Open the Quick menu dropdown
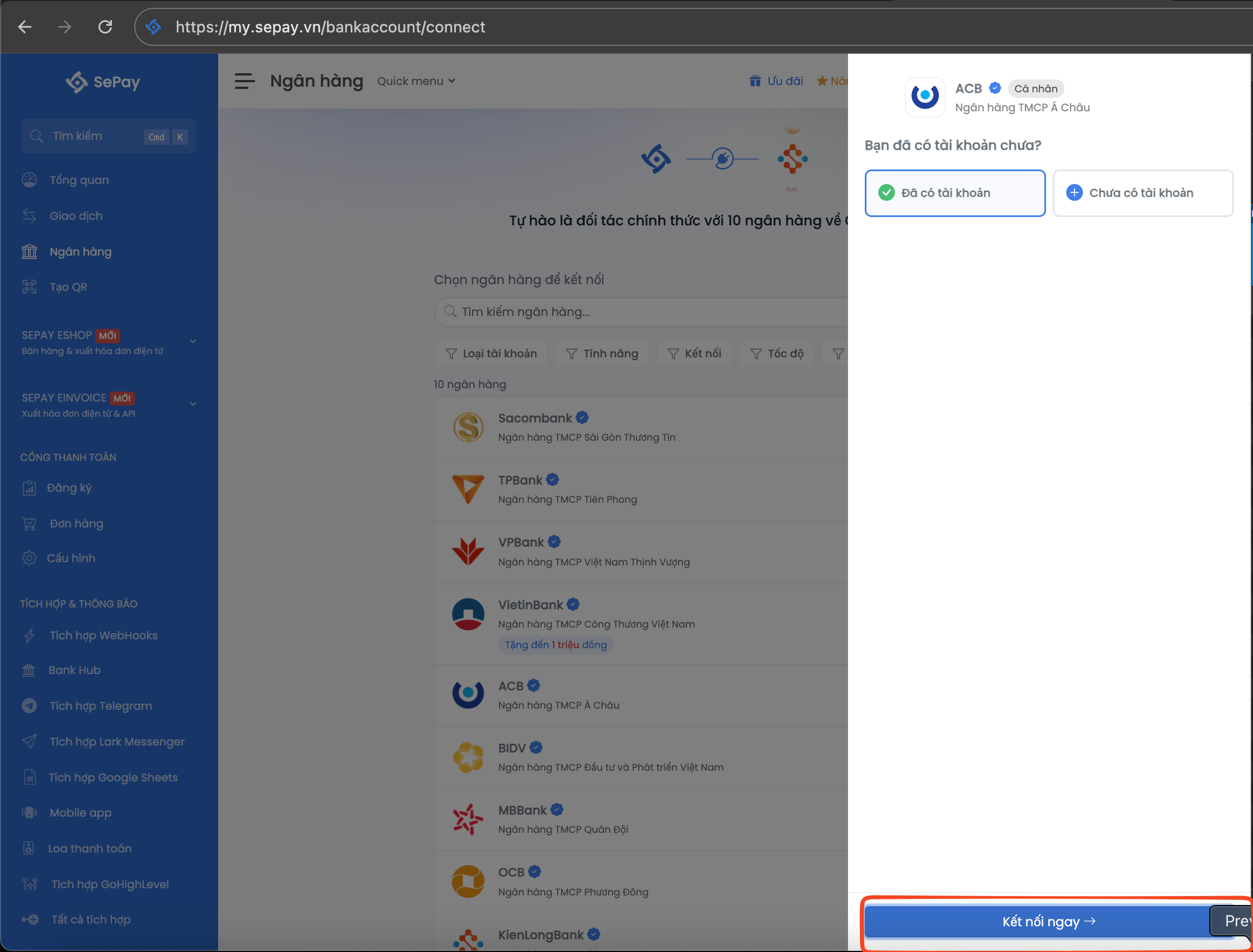1253x952 pixels. (416, 81)
